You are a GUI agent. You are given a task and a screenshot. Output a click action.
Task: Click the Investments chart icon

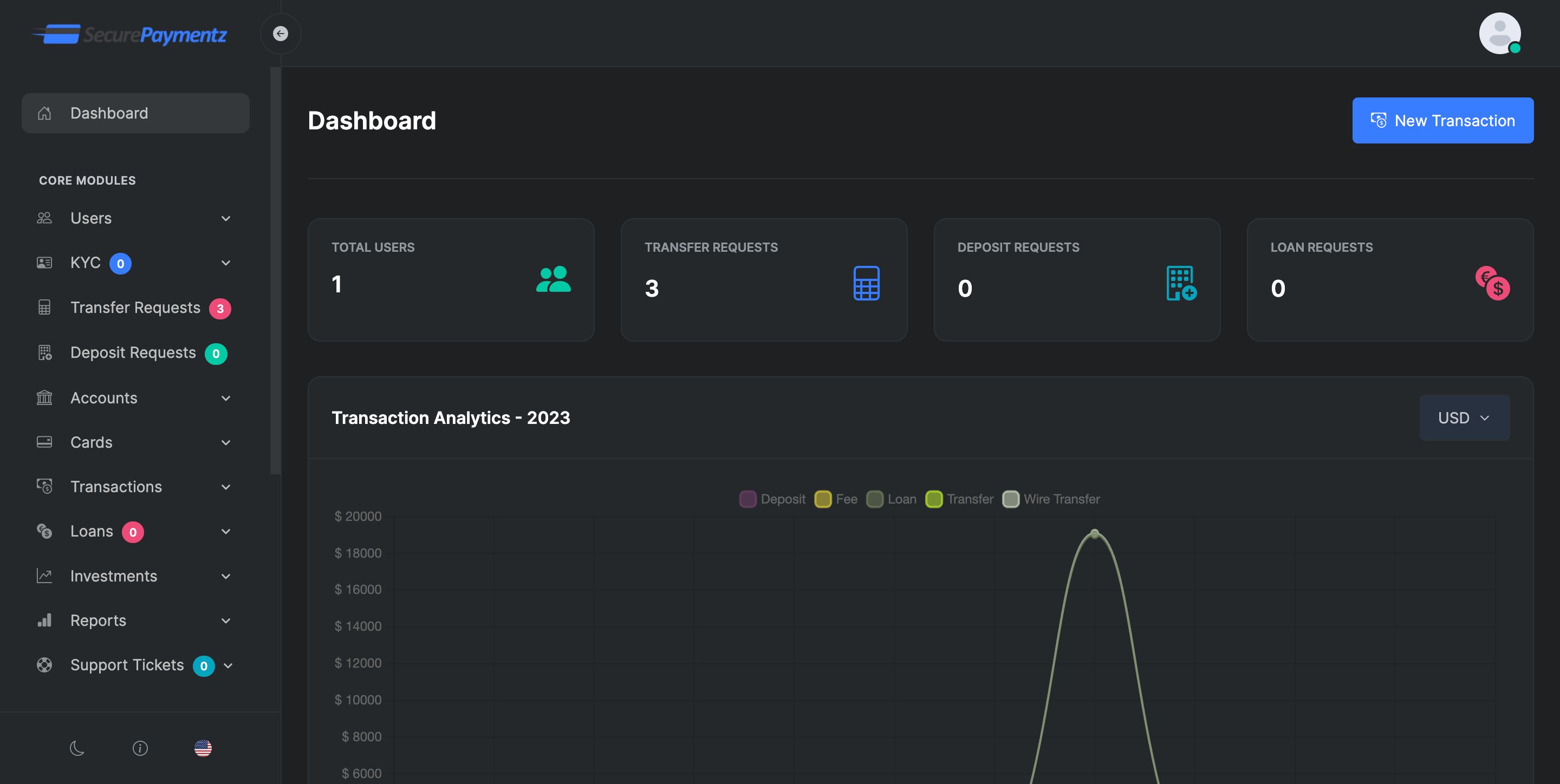pyautogui.click(x=44, y=576)
